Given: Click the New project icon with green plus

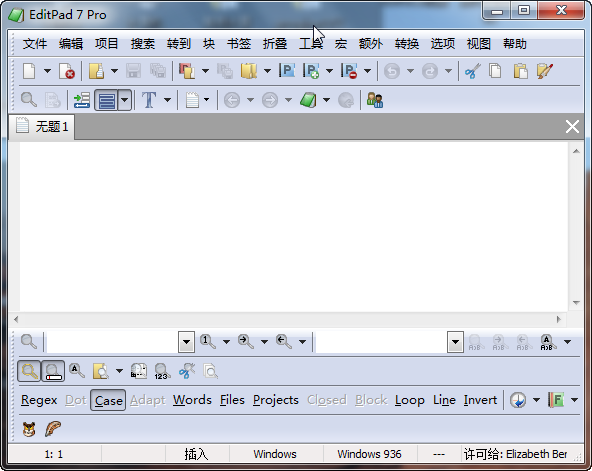Looking at the screenshot, I should [x=311, y=71].
